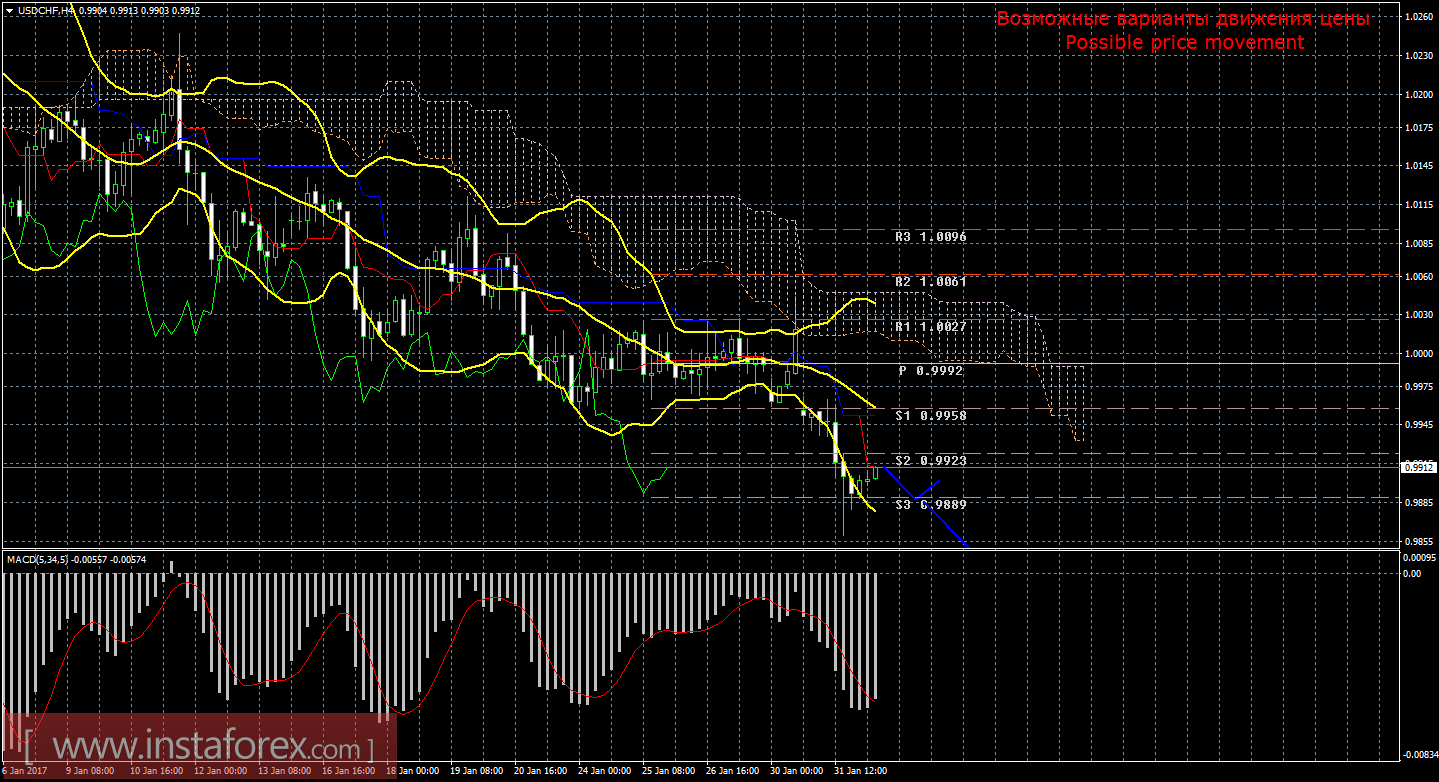This screenshot has height=782, width=1439.
Task: Click the R1 1.0027 pivot label
Action: [930, 327]
